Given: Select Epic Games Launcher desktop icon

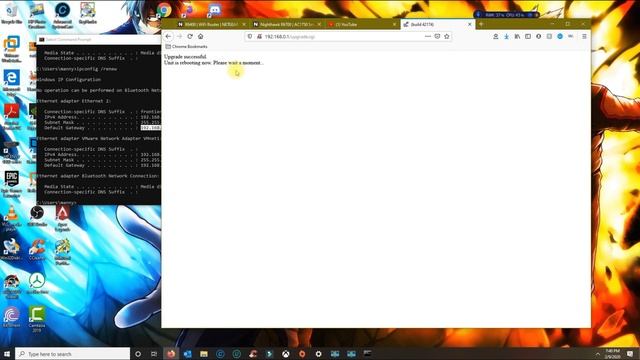Looking at the screenshot, I should (x=11, y=184).
